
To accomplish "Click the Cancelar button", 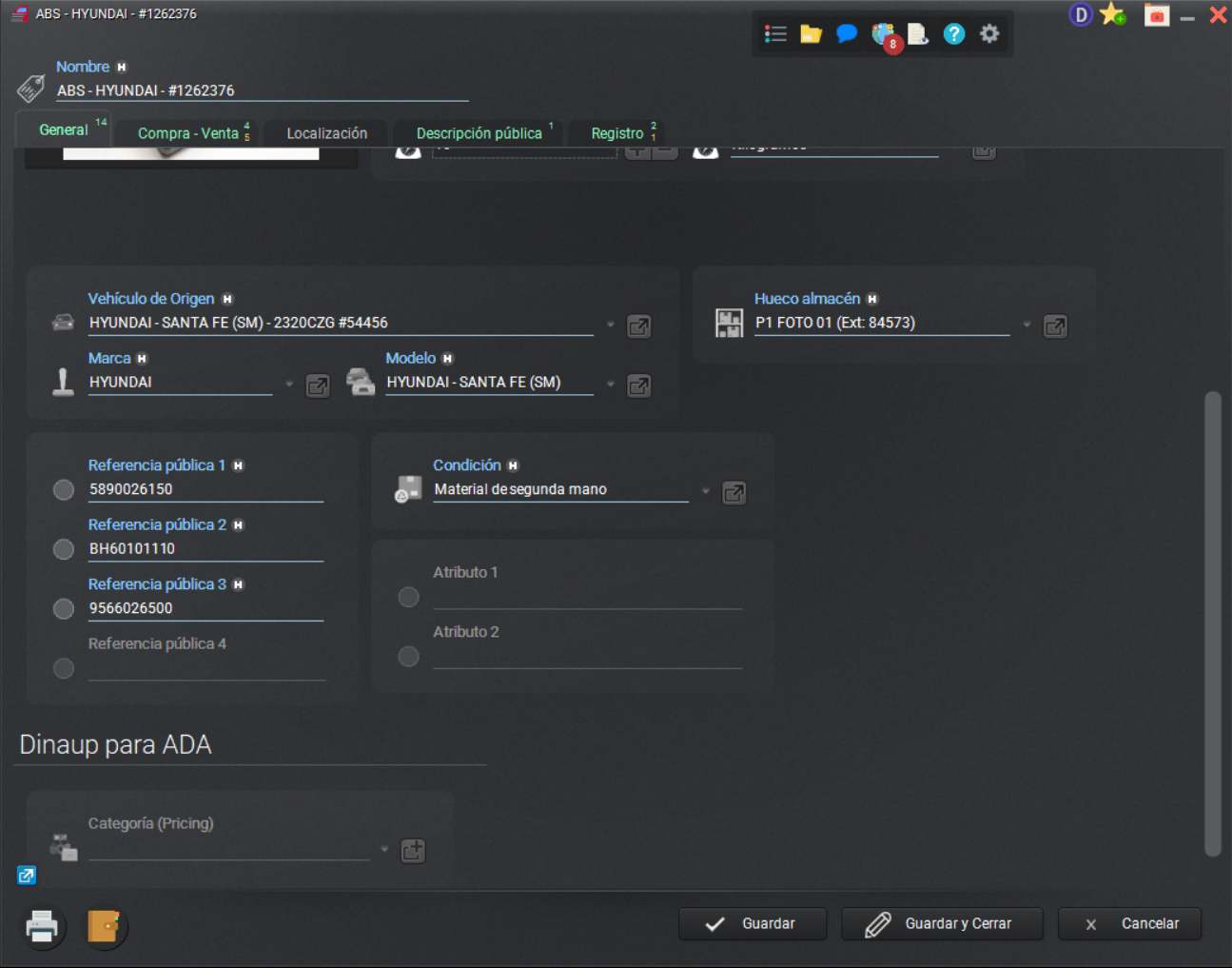I will [1129, 923].
